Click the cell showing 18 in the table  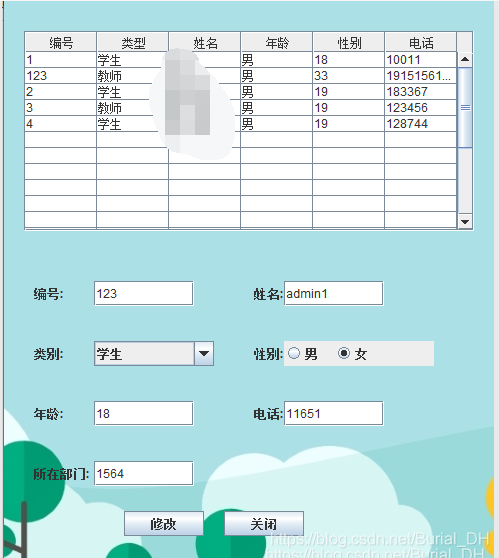pyautogui.click(x=348, y=60)
